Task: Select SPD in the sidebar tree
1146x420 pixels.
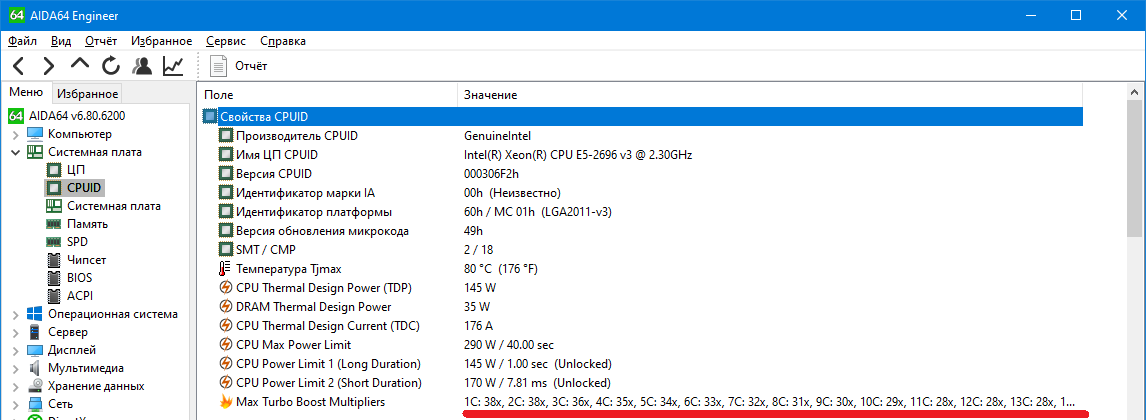Action: tap(77, 242)
